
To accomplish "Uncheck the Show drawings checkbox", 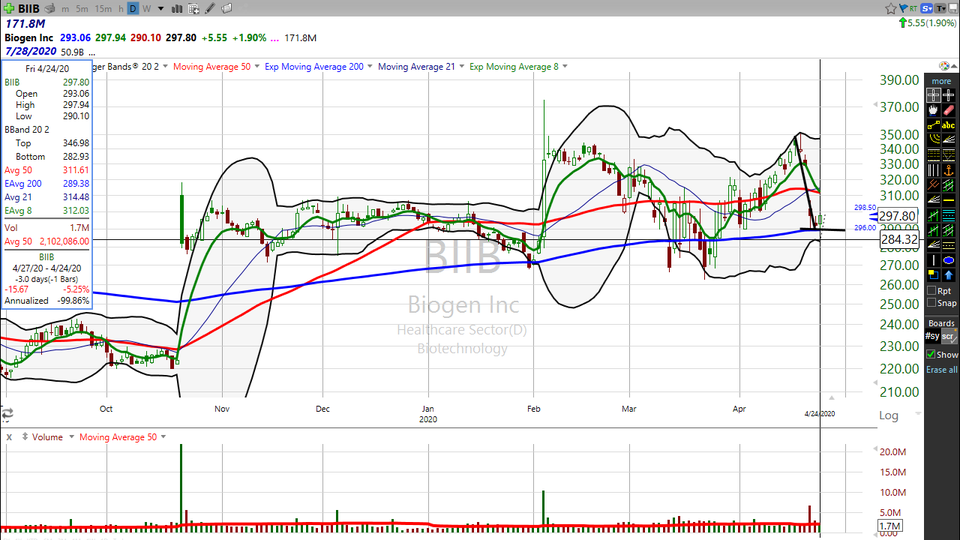I will 931,354.
